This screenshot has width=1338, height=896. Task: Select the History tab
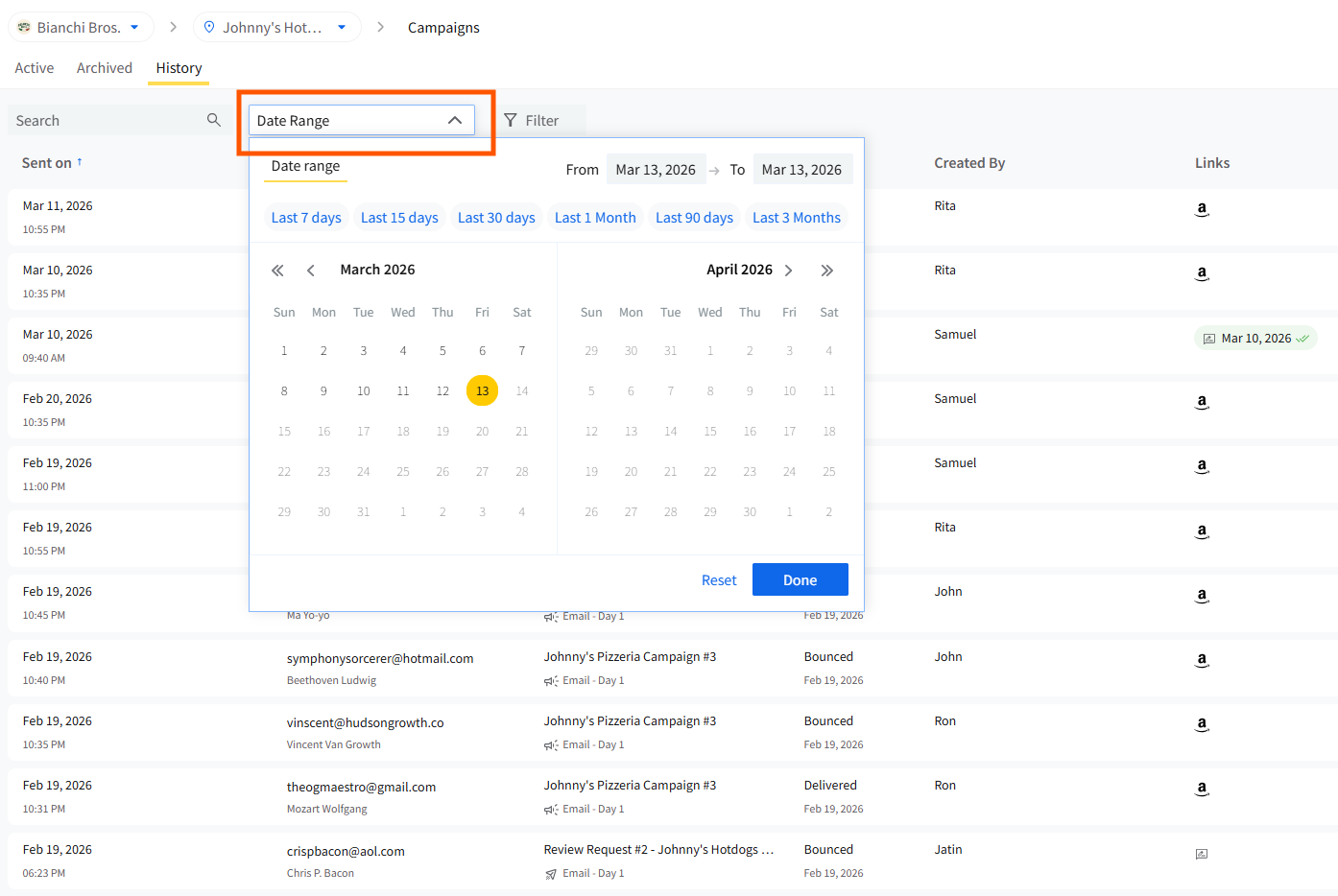[x=179, y=68]
